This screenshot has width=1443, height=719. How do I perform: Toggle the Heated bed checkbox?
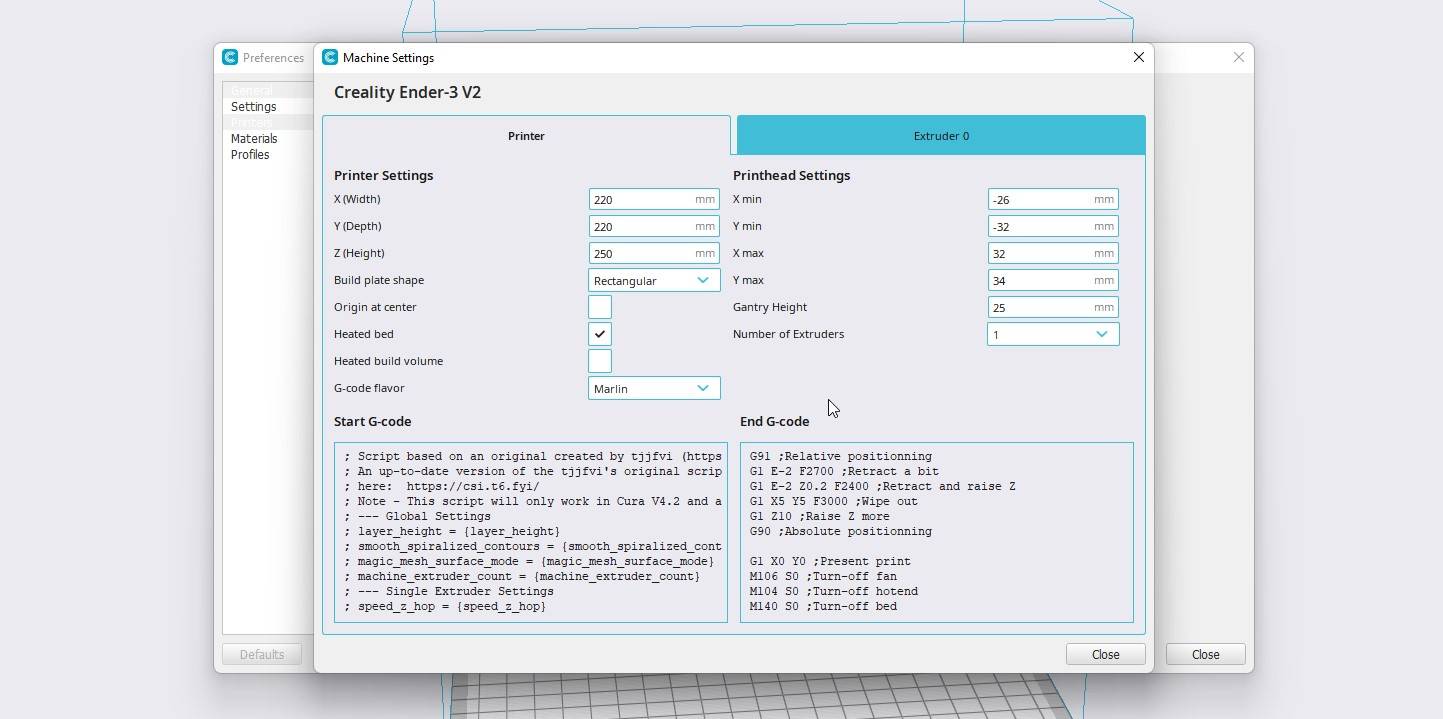[599, 334]
